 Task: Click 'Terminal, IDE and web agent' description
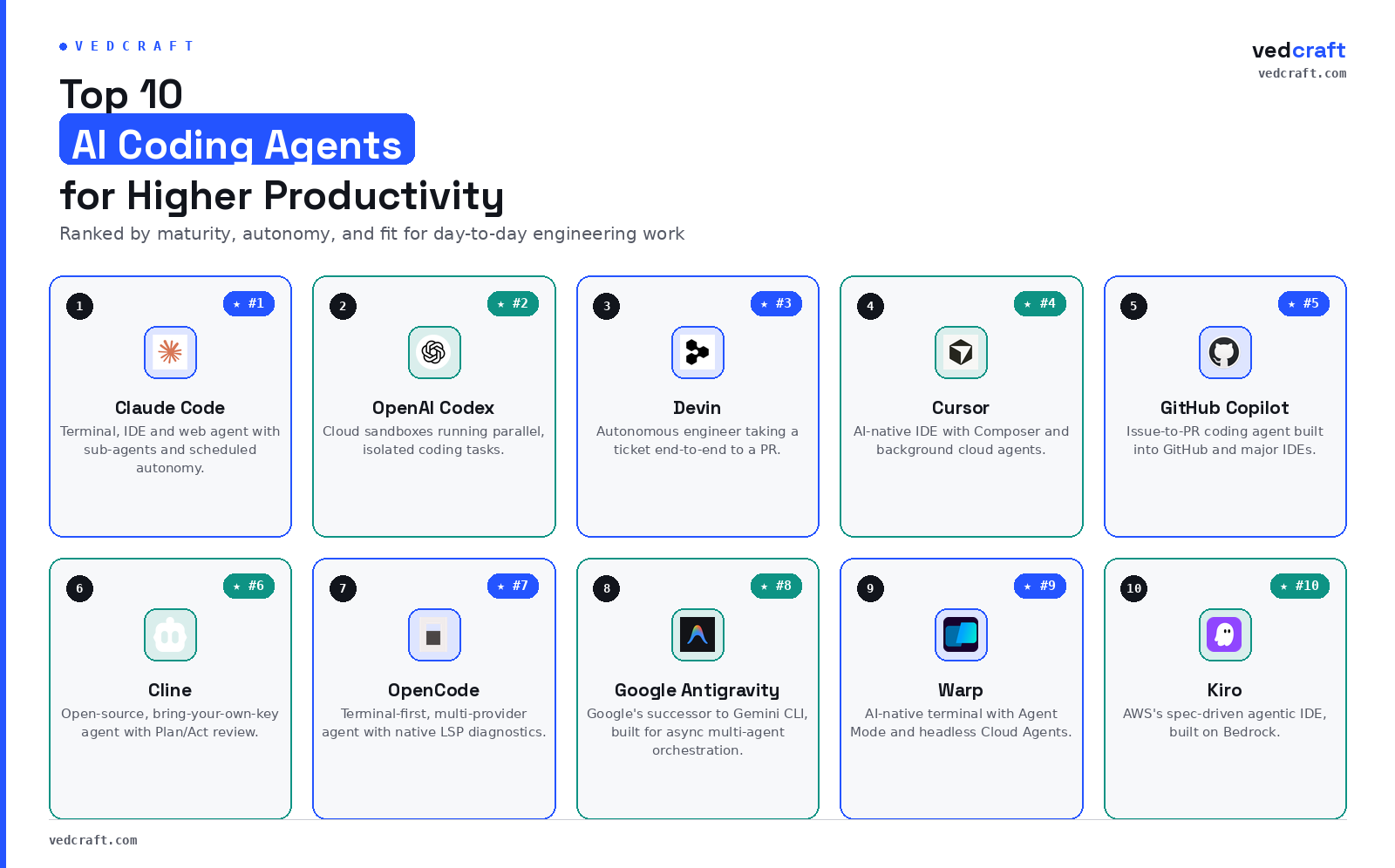click(x=170, y=450)
